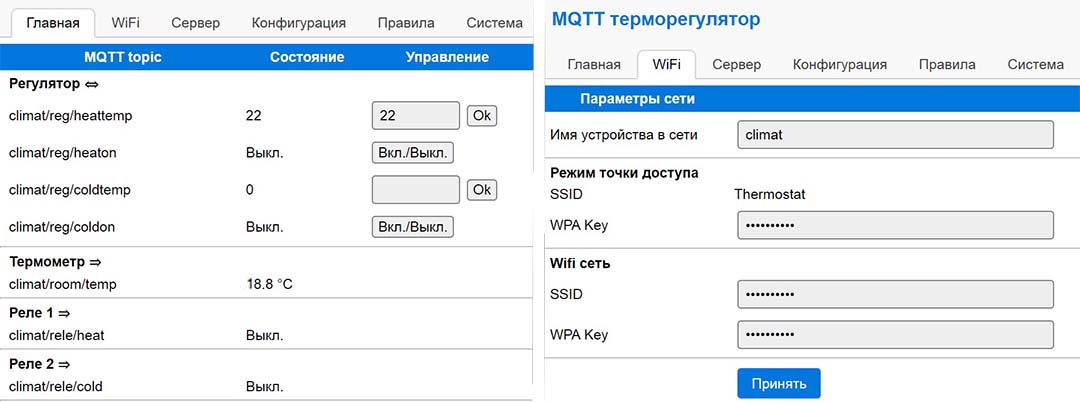Open Сервер tab in the right panel
Screen dimensions: 1080x403
coord(736,65)
